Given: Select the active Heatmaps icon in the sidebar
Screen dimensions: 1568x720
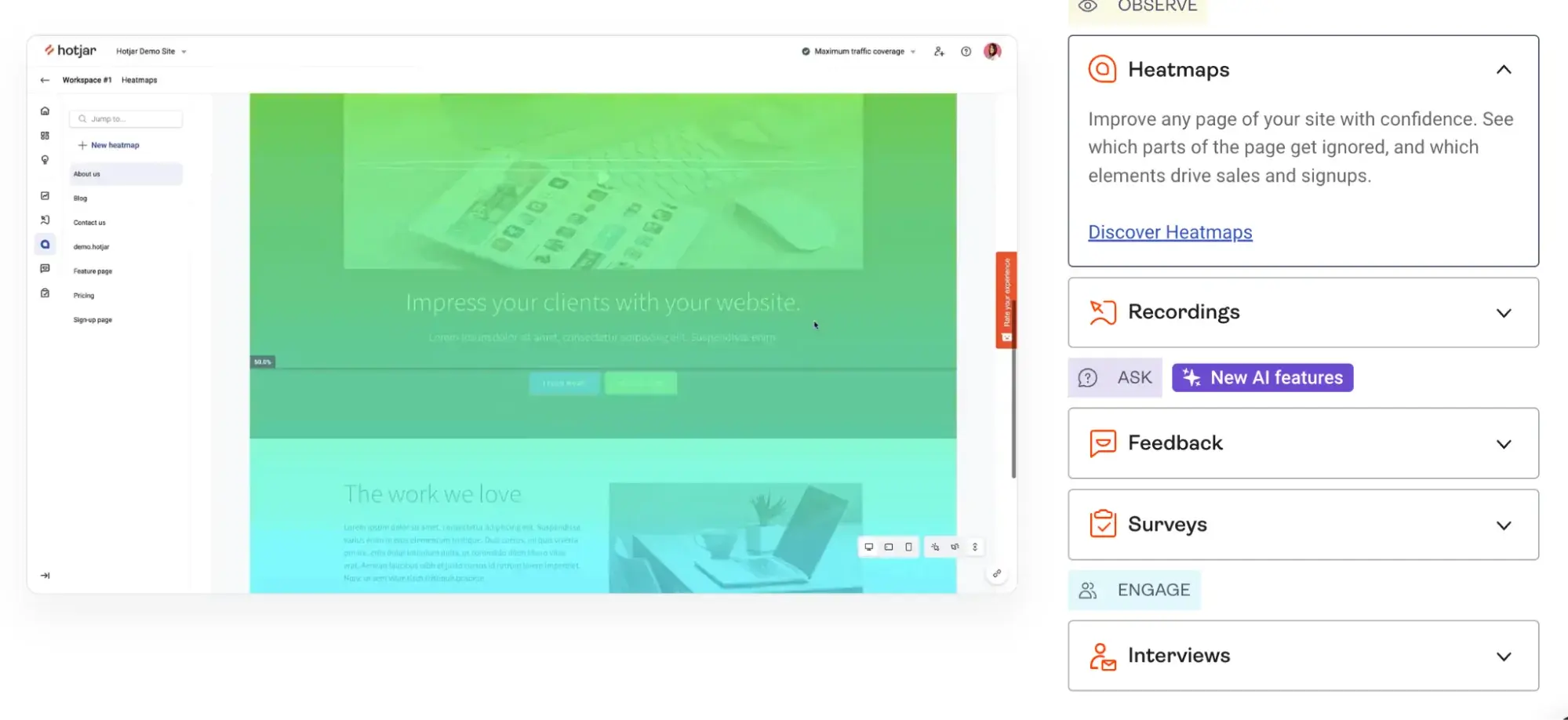Looking at the screenshot, I should (45, 245).
